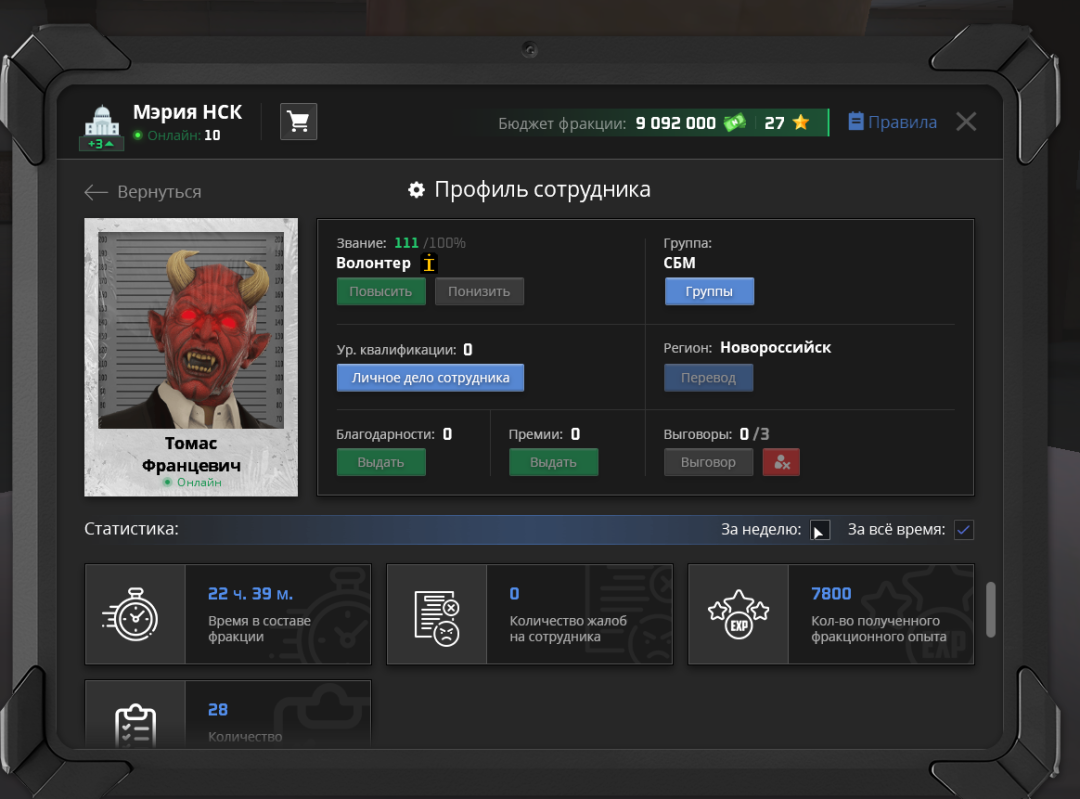Click the budget value 9 092 000
Image resolution: width=1080 pixels, height=799 pixels.
(675, 123)
